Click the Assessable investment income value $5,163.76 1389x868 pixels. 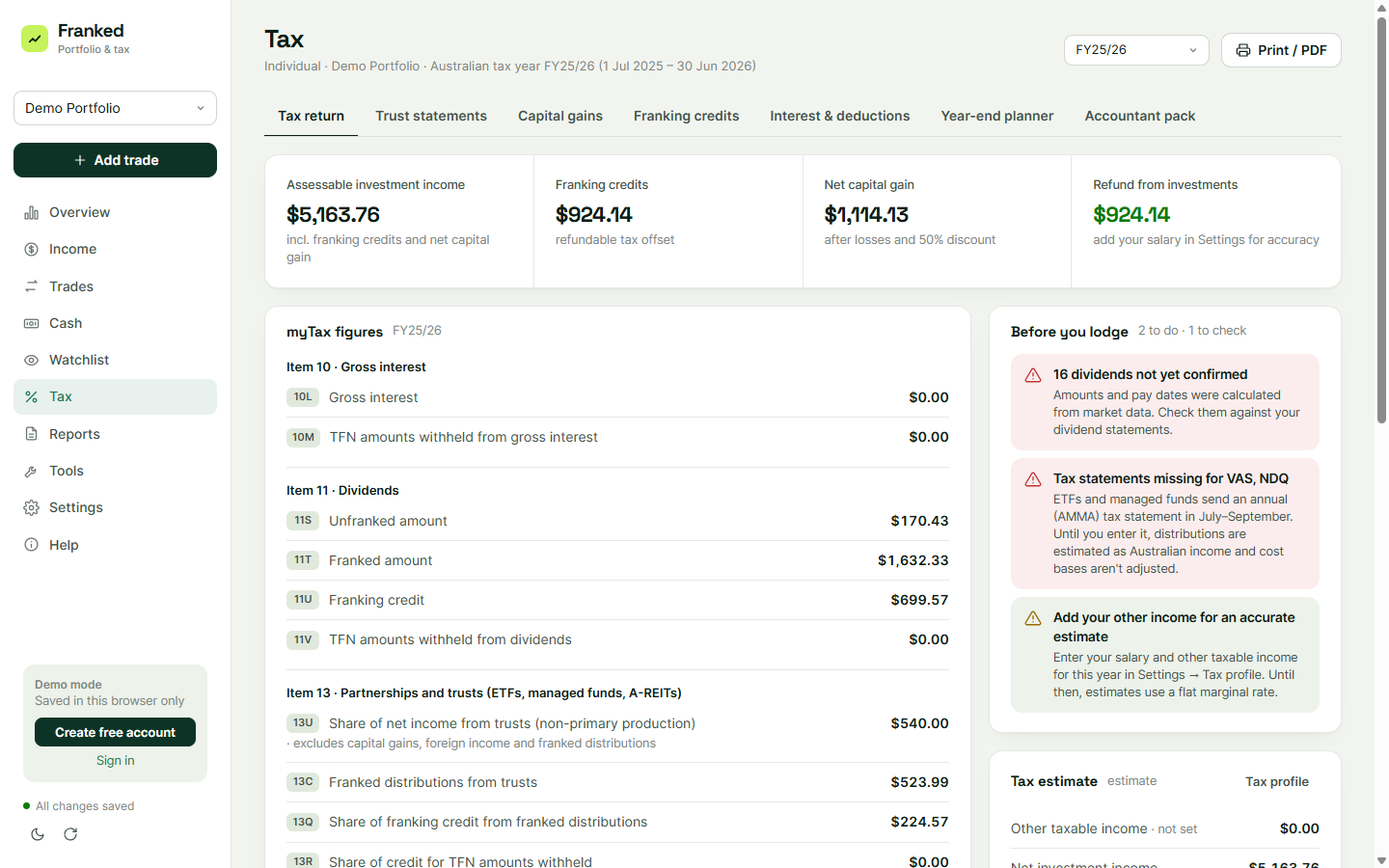pyautogui.click(x=333, y=214)
